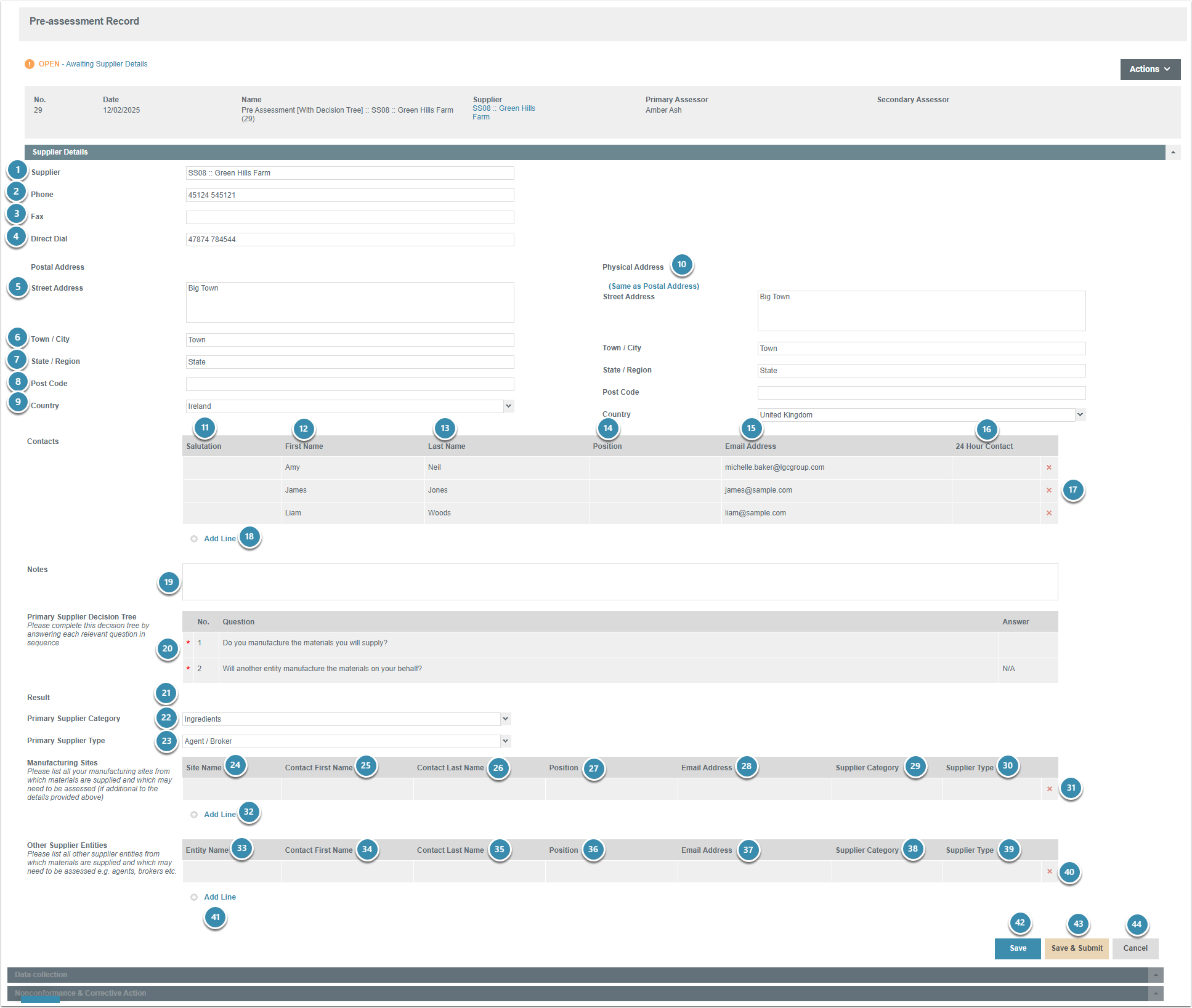Image resolution: width=1192 pixels, height=1008 pixels.
Task: Delete the Other Supplier Entities row
Action: pos(1050,871)
